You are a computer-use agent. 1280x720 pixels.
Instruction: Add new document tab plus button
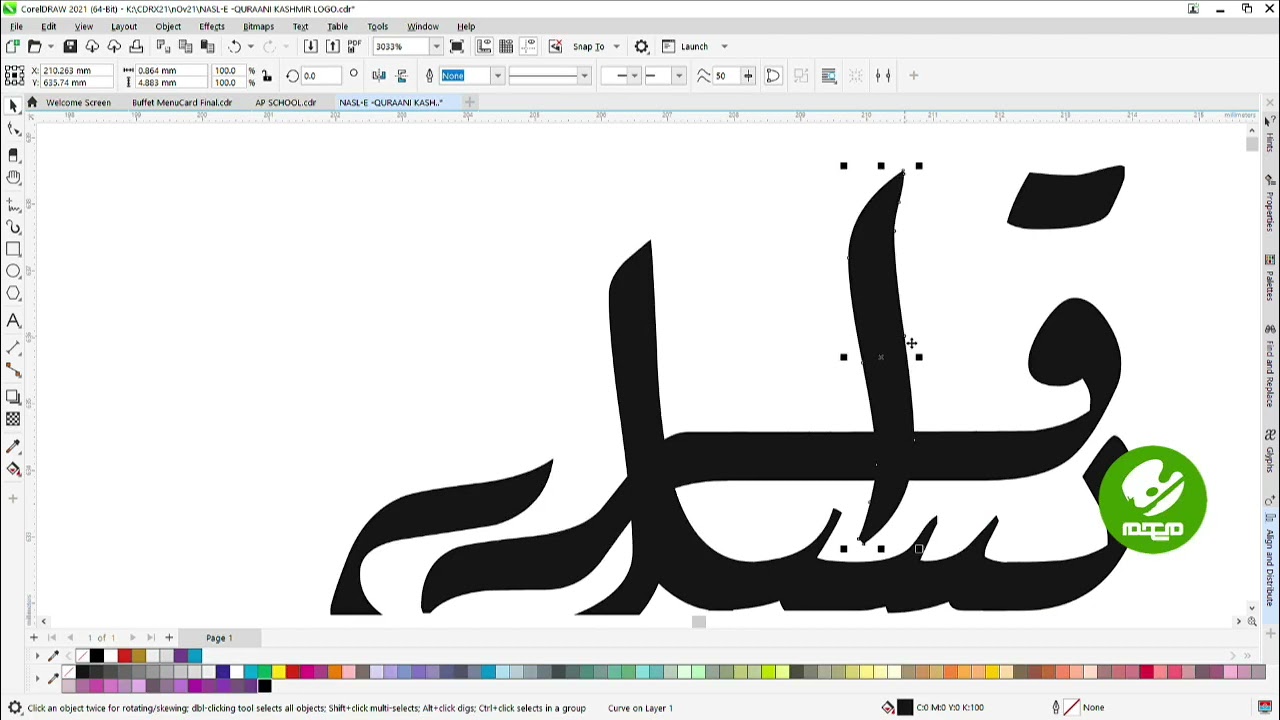pyautogui.click(x=468, y=102)
